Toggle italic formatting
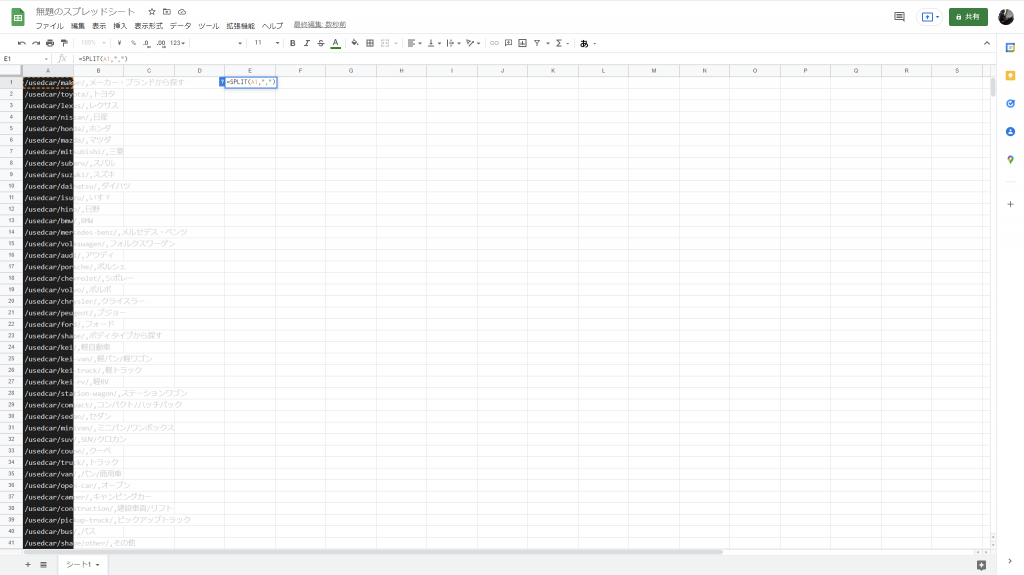This screenshot has width=1024, height=575. click(x=306, y=43)
